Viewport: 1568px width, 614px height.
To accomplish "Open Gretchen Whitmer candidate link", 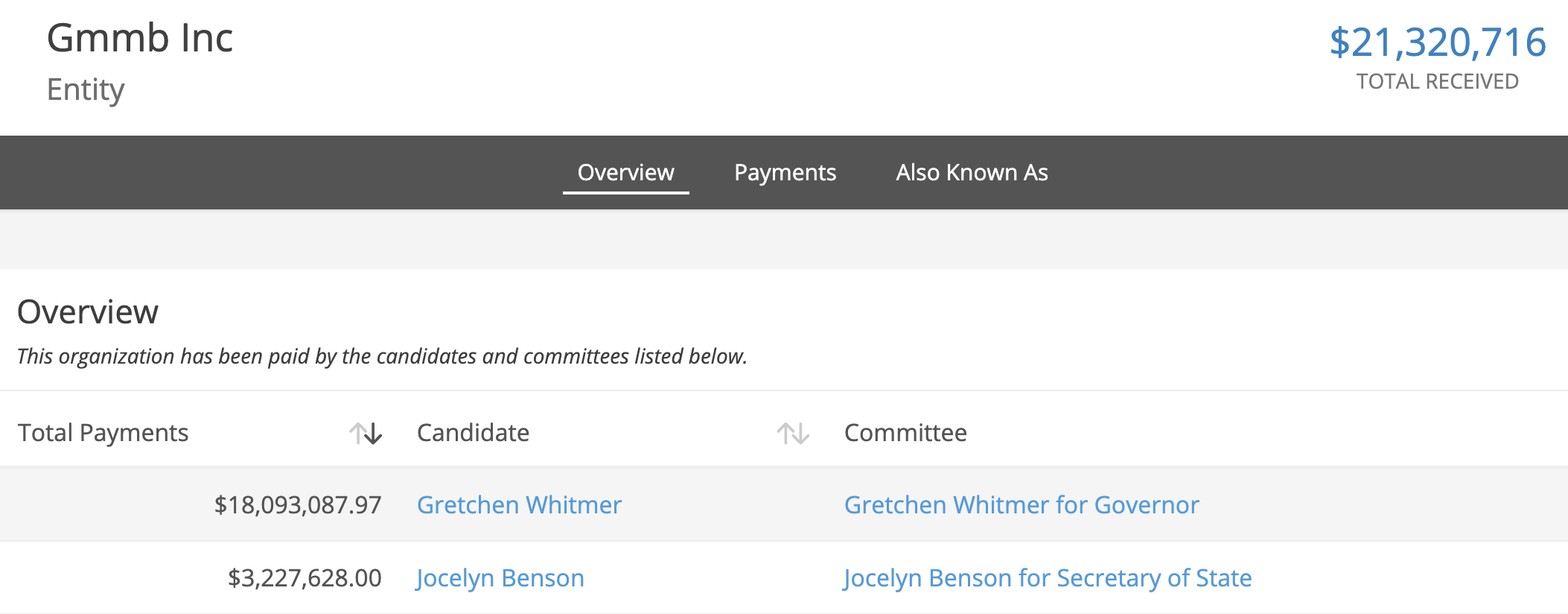I will tap(519, 504).
